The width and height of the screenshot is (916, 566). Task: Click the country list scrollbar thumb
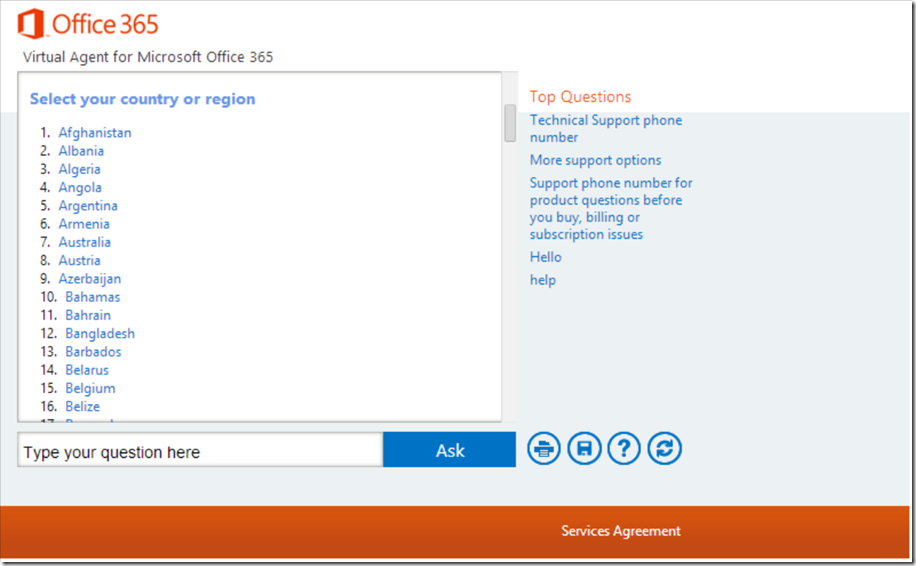(x=510, y=123)
